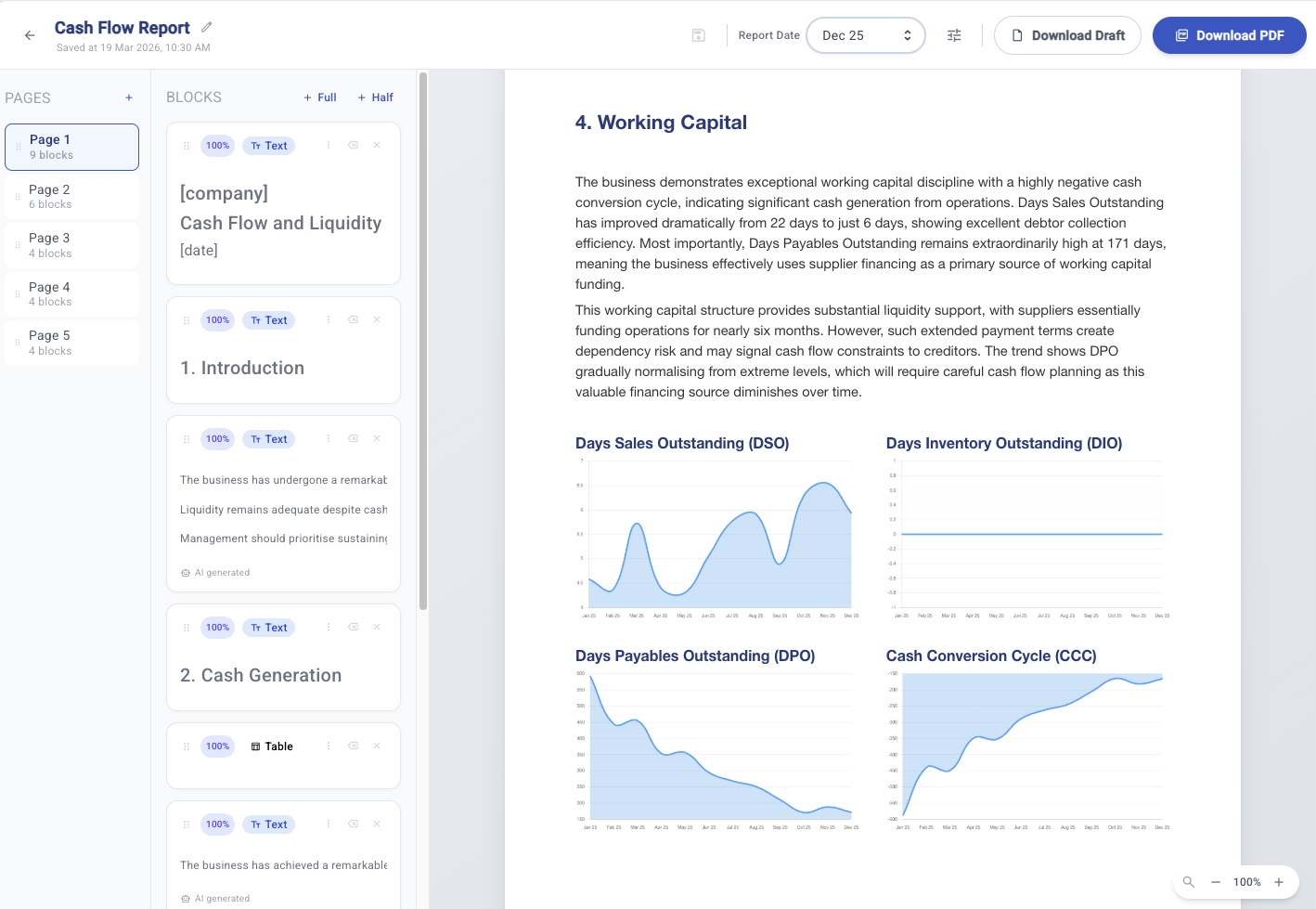This screenshot has width=1316, height=909.
Task: Select Page 1 with 9 blocks
Action: coord(72,147)
